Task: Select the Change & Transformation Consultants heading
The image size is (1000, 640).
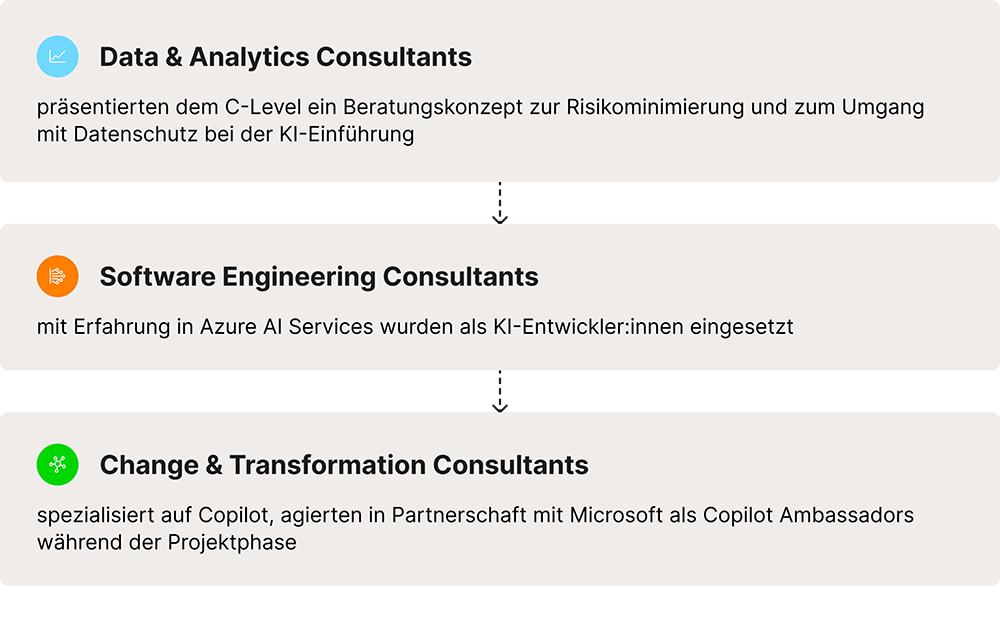Action: pos(344,465)
